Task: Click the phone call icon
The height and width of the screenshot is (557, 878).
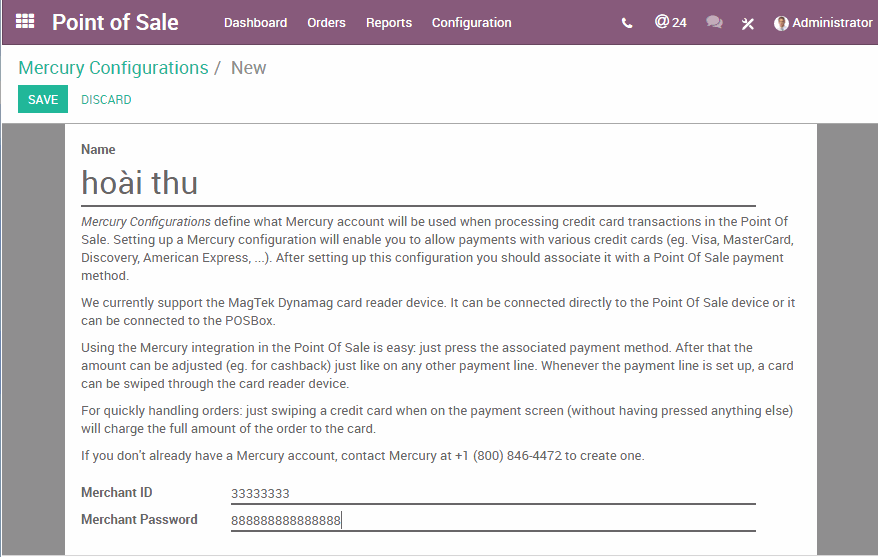Action: point(627,23)
